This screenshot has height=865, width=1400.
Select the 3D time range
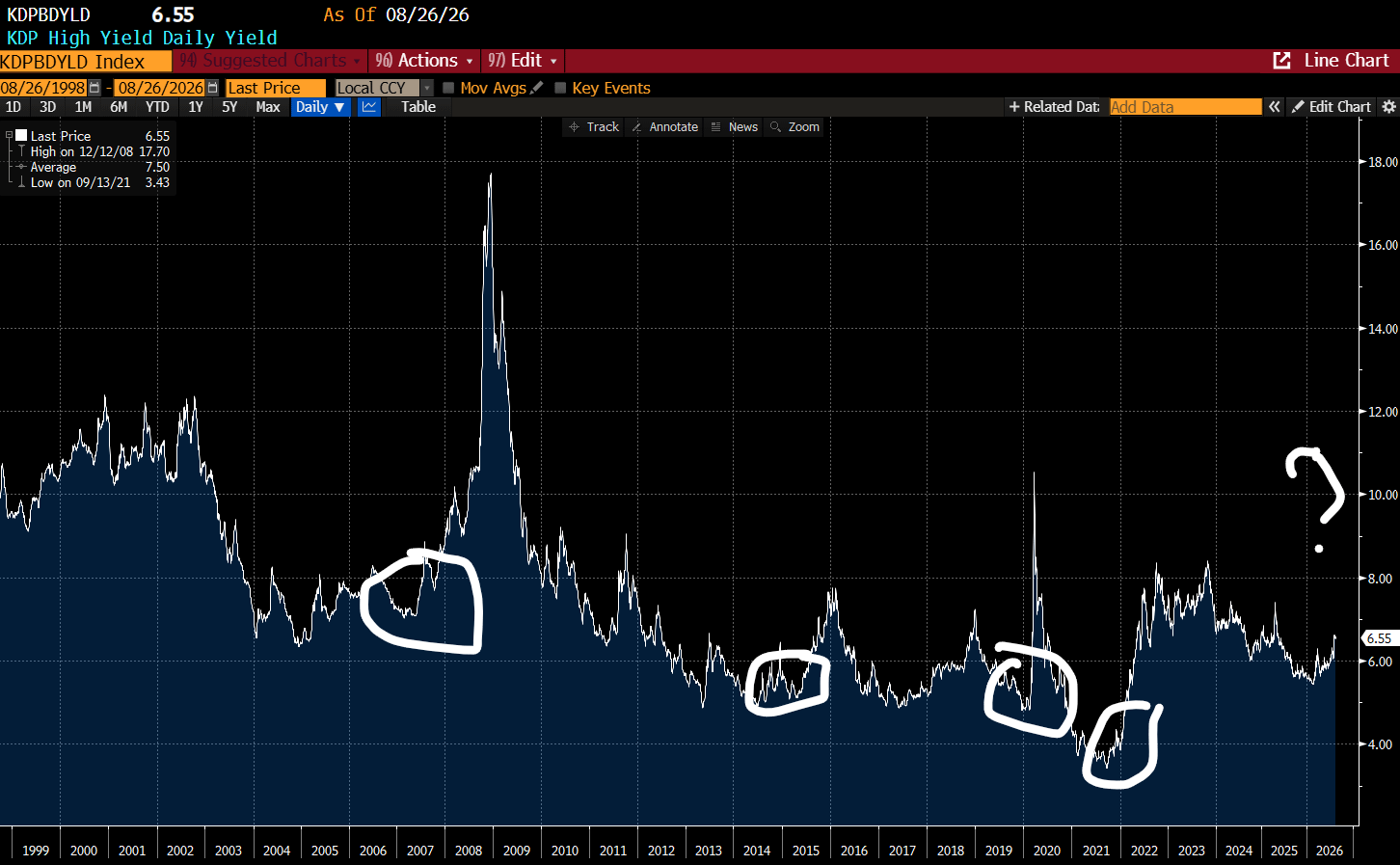tap(48, 107)
